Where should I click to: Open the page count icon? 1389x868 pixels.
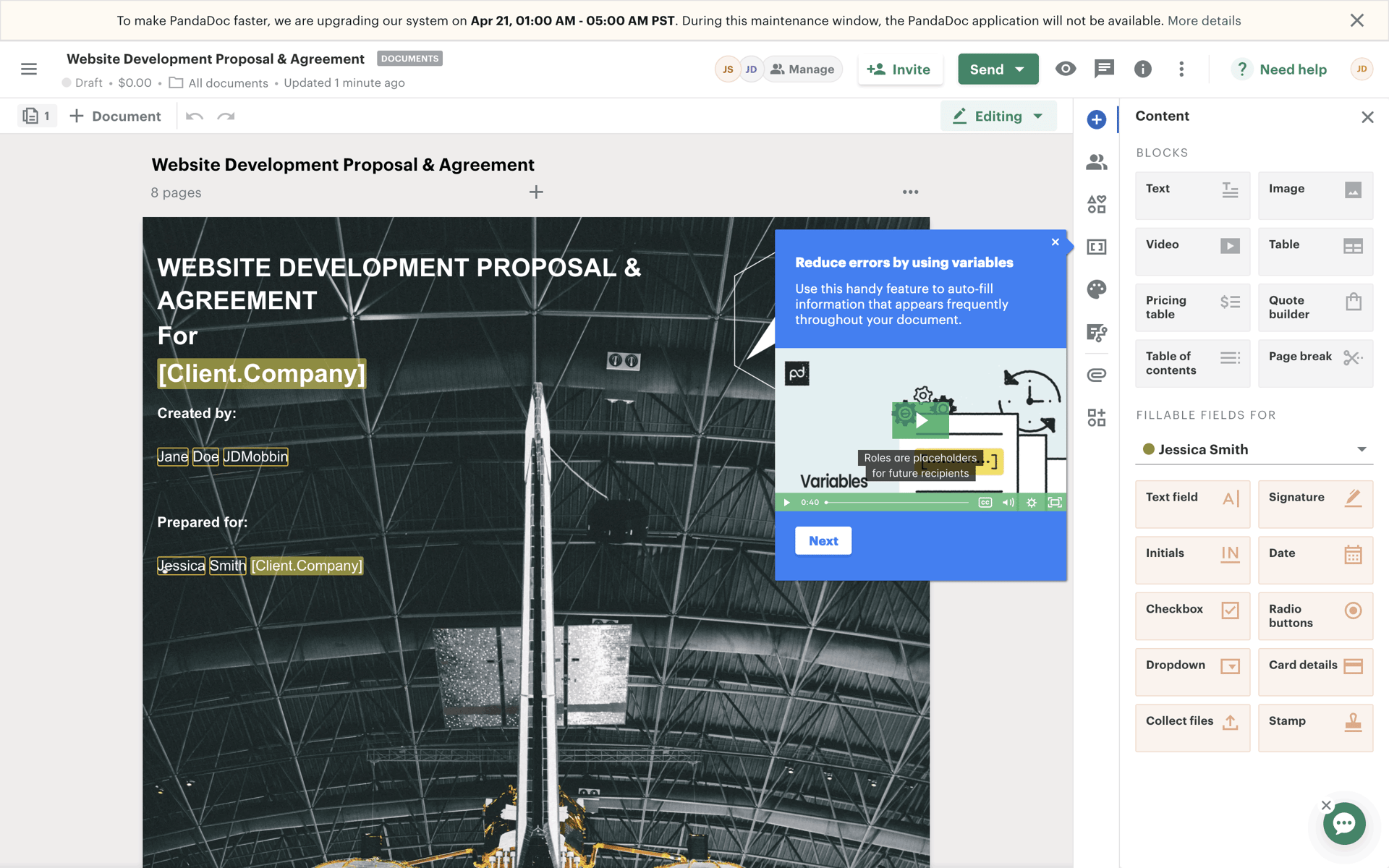click(37, 116)
